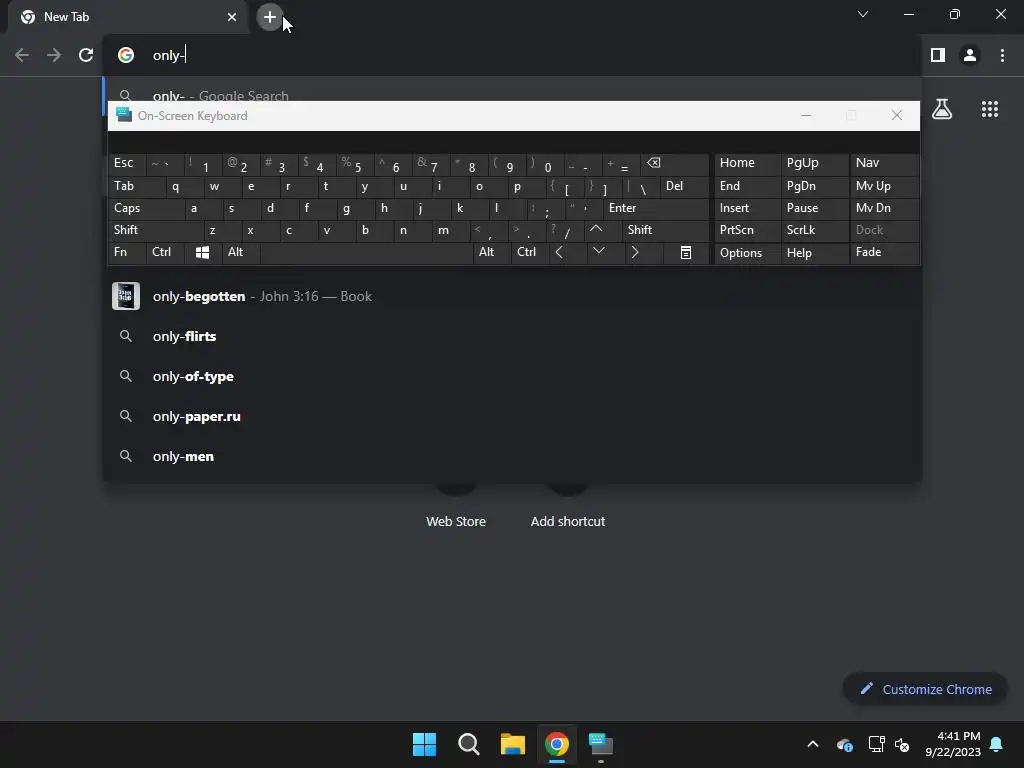
Task: Close the New Tab tab
Action: coord(232,17)
